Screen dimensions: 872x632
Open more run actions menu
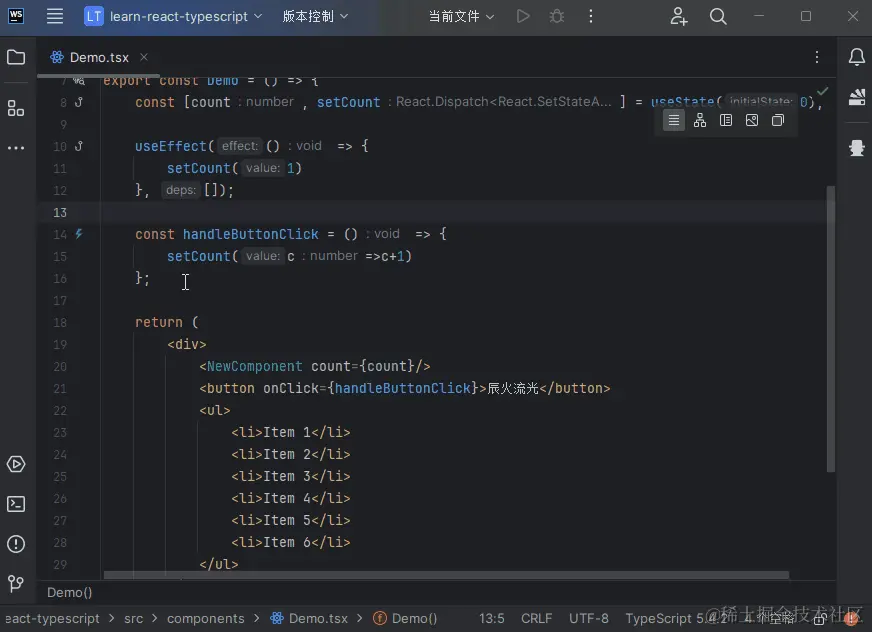pos(591,16)
